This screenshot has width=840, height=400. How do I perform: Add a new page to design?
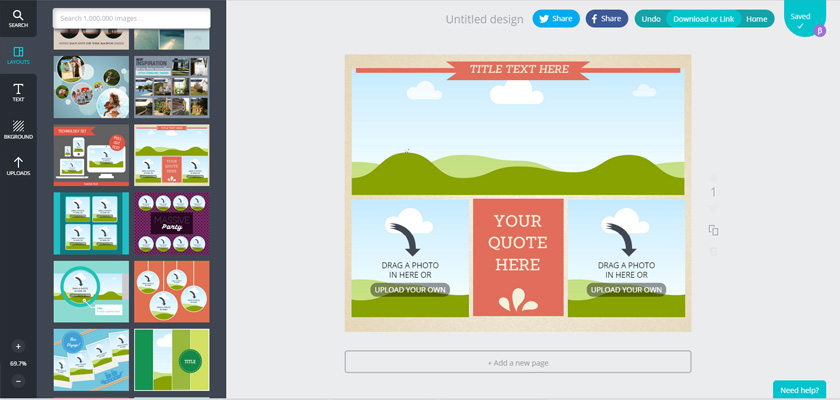518,362
